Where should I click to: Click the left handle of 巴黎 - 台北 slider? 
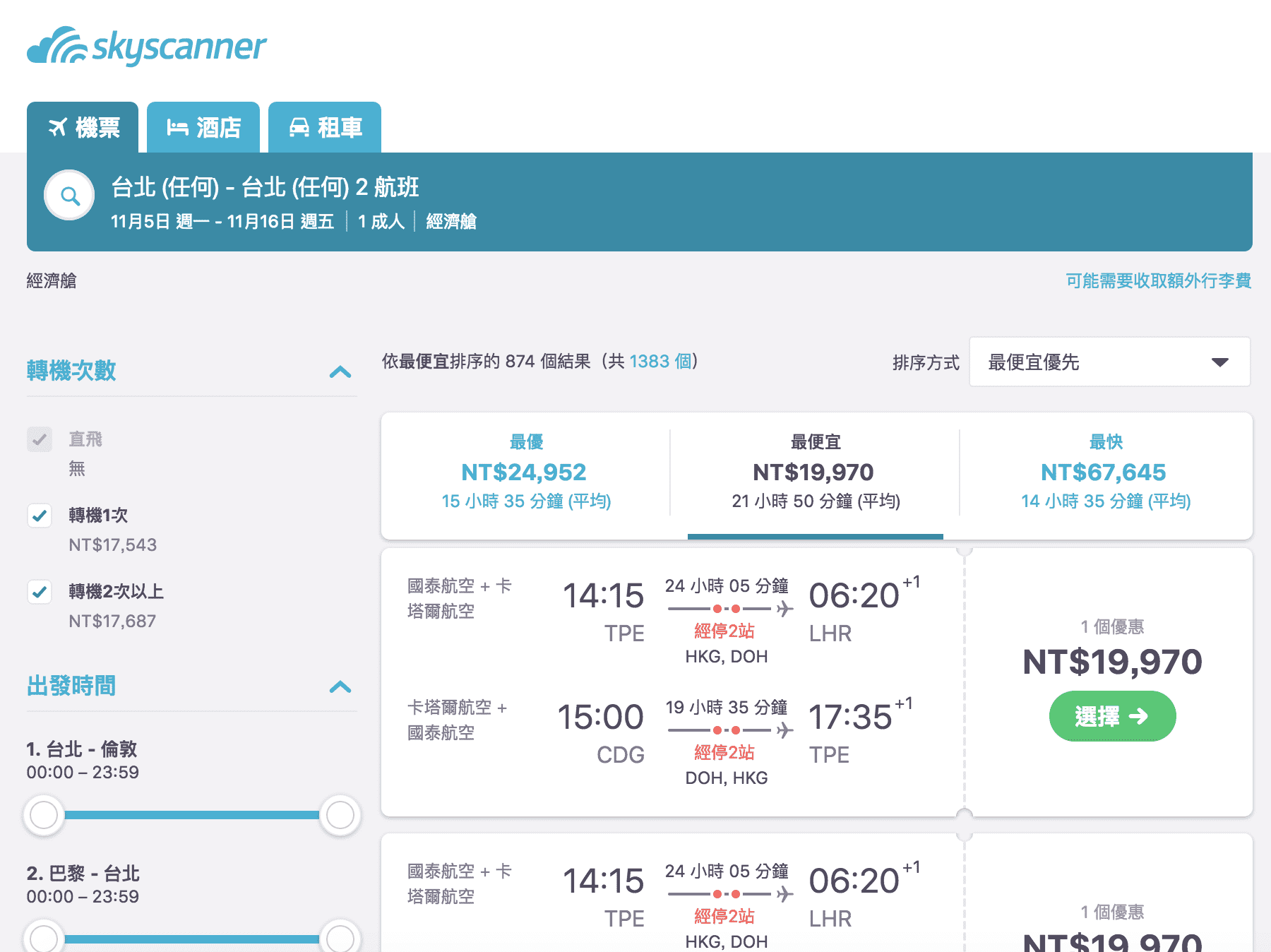(44, 939)
